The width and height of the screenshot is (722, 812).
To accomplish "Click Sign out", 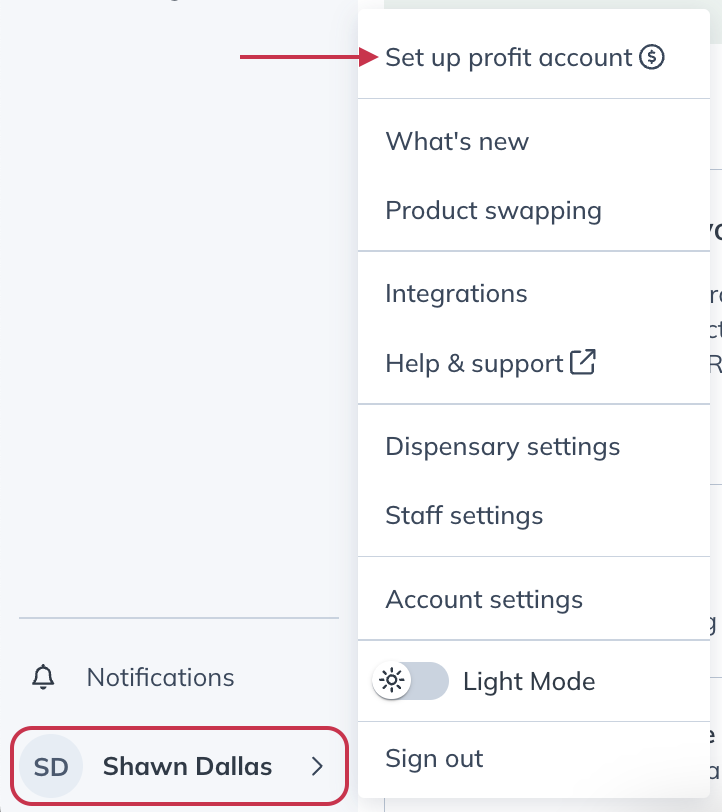I will (x=534, y=759).
